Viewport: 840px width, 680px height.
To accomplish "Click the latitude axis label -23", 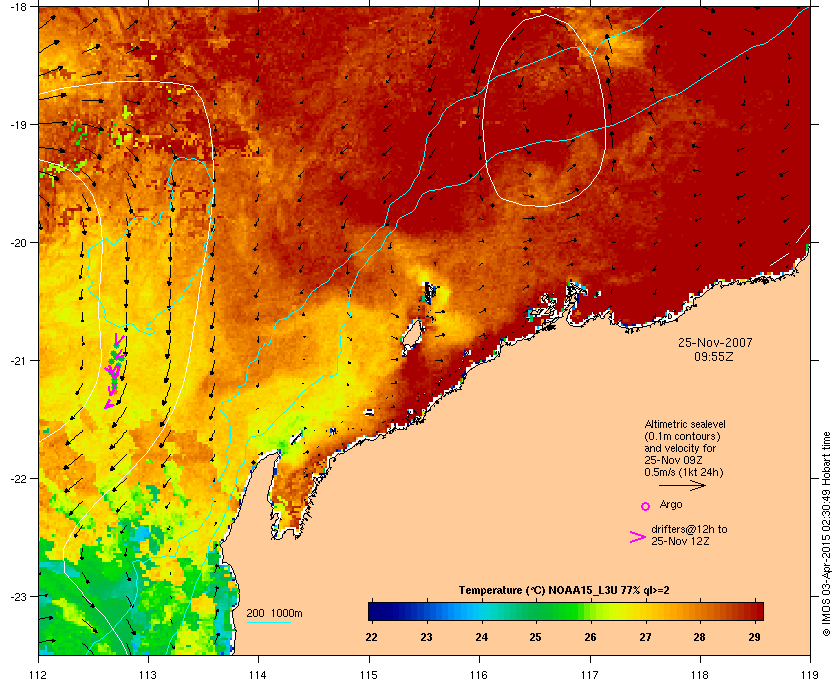I will coord(18,596).
